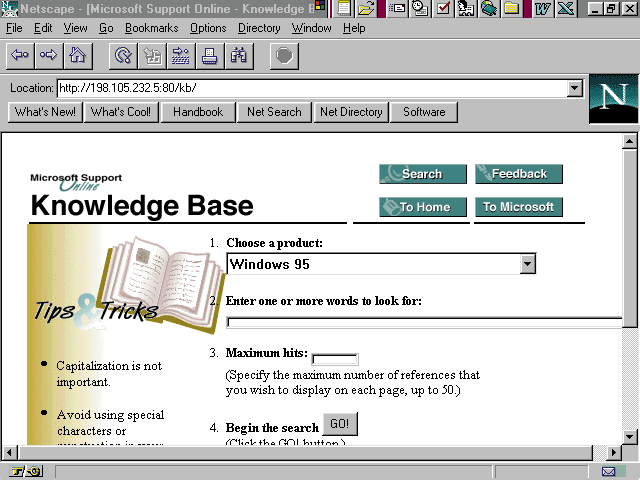Open the Help menu
Image resolution: width=640 pixels, height=480 pixels.
[x=354, y=28]
